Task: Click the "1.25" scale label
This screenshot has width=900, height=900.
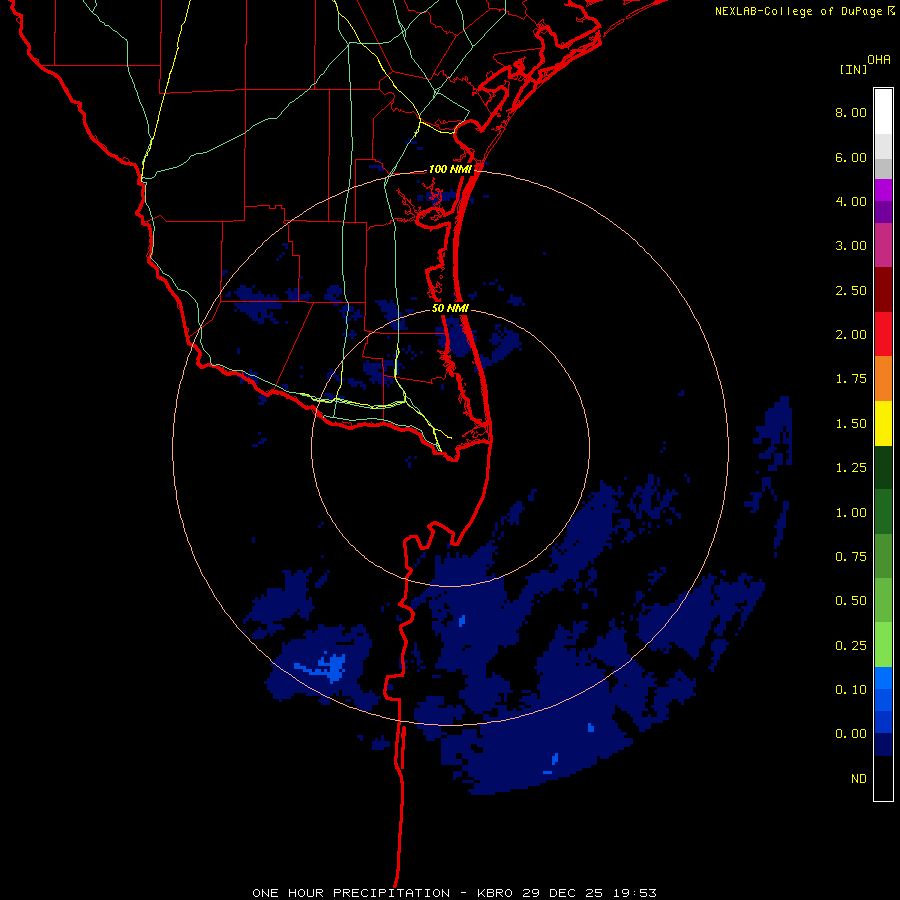Action: (851, 468)
